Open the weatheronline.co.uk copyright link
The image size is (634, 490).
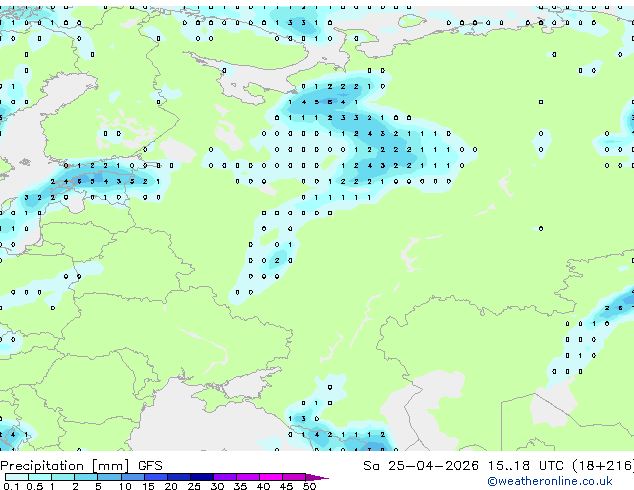tap(549, 482)
